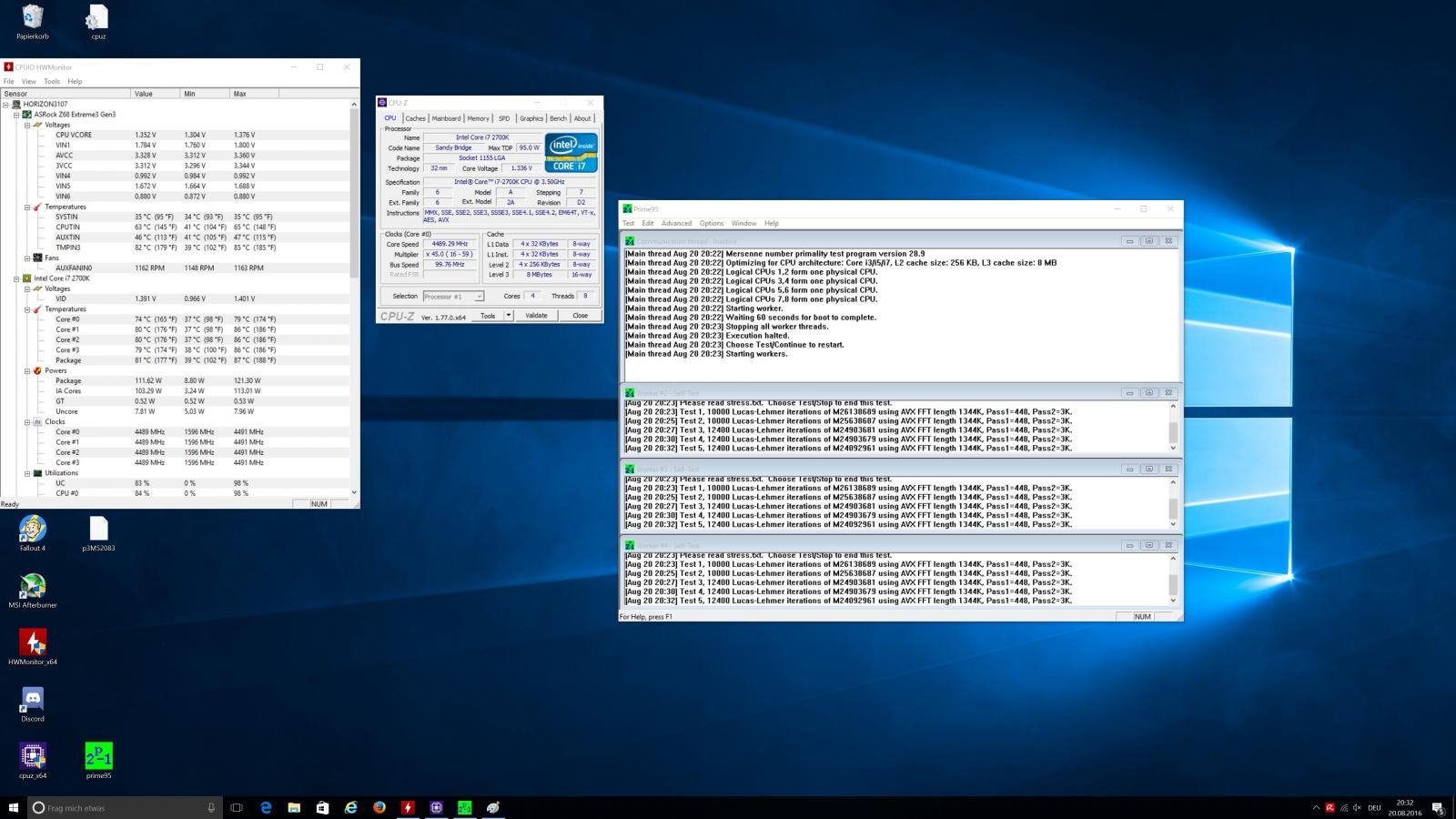Collapse the ASRock Voltages node
Image resolution: width=1456 pixels, height=819 pixels.
(26, 125)
